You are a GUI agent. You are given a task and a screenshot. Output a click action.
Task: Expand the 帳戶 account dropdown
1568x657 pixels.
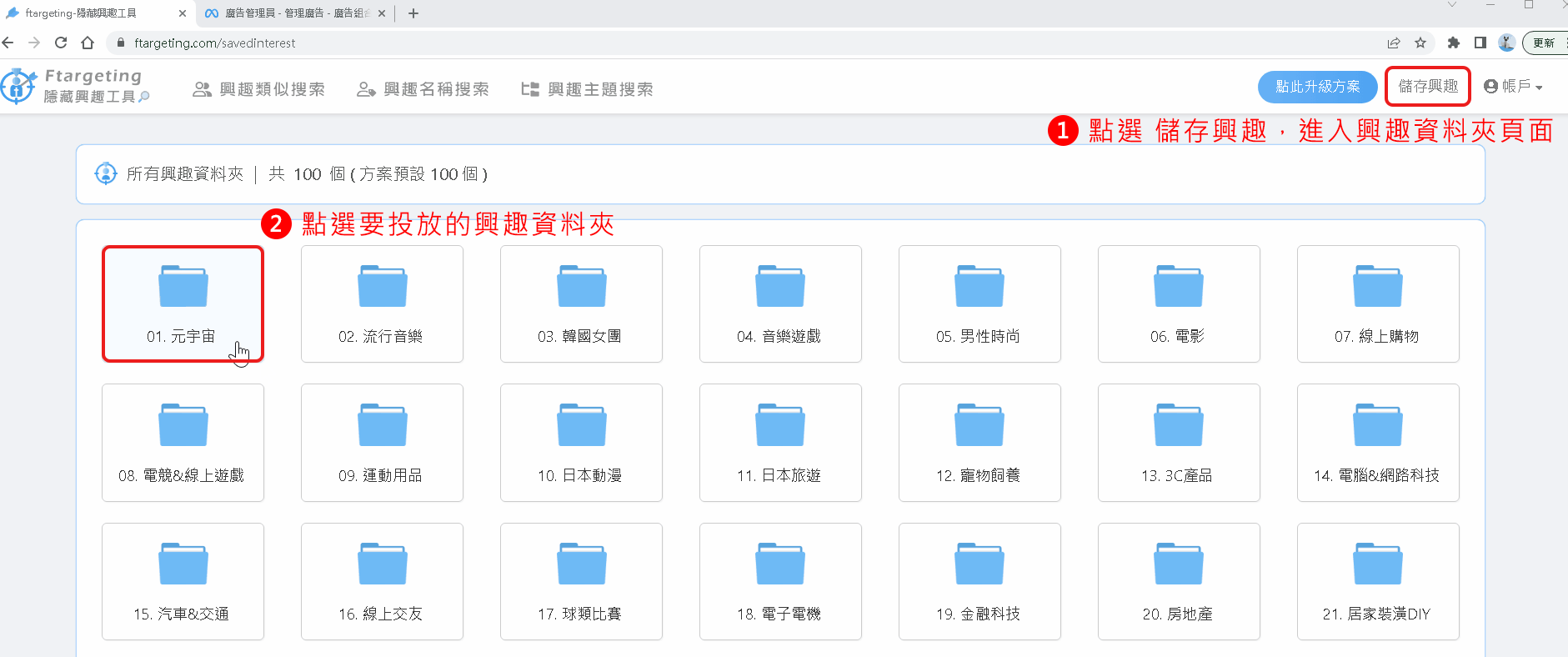pyautogui.click(x=1513, y=86)
